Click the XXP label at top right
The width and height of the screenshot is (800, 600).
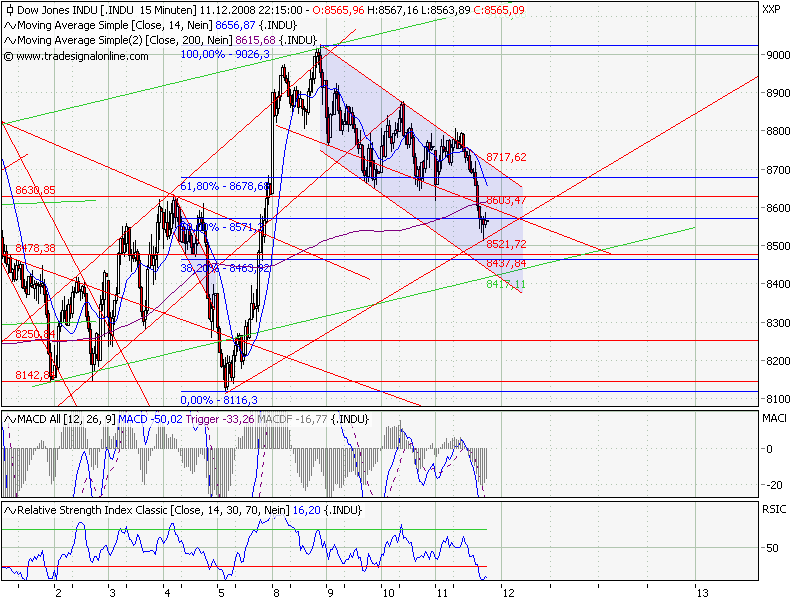[x=771, y=10]
